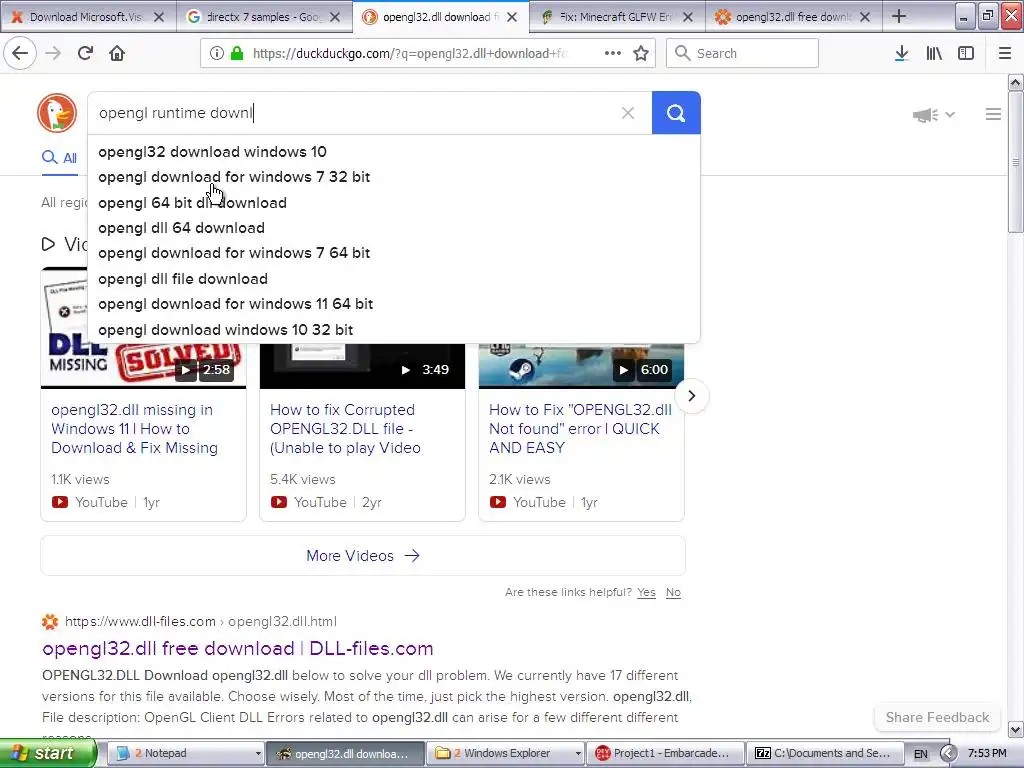The image size is (1024, 768).
Task: Open How to fix Corrupted OPENGL32.DLL video link
Action: pyautogui.click(x=345, y=428)
